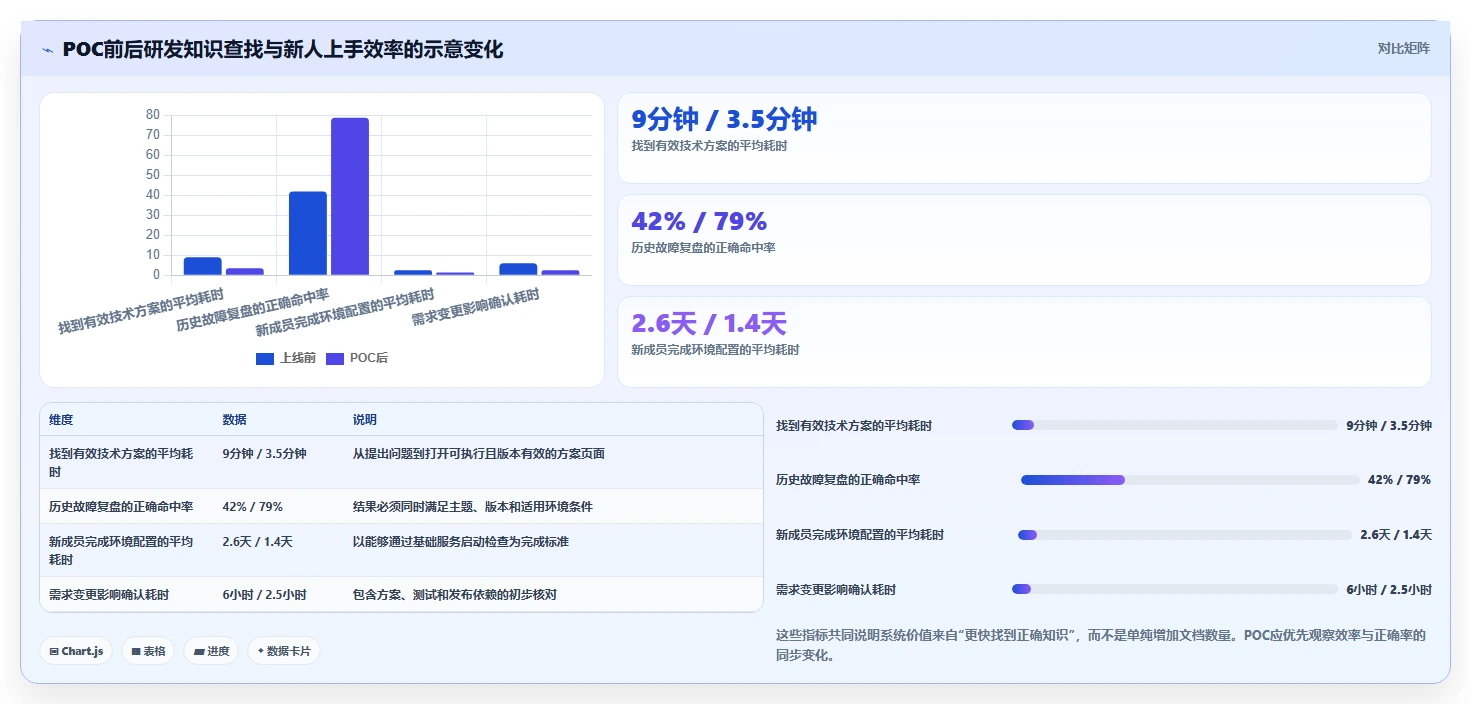
Task: Click the 上线前 bar for 需求变更影响确认耗时
Action: pos(518,269)
